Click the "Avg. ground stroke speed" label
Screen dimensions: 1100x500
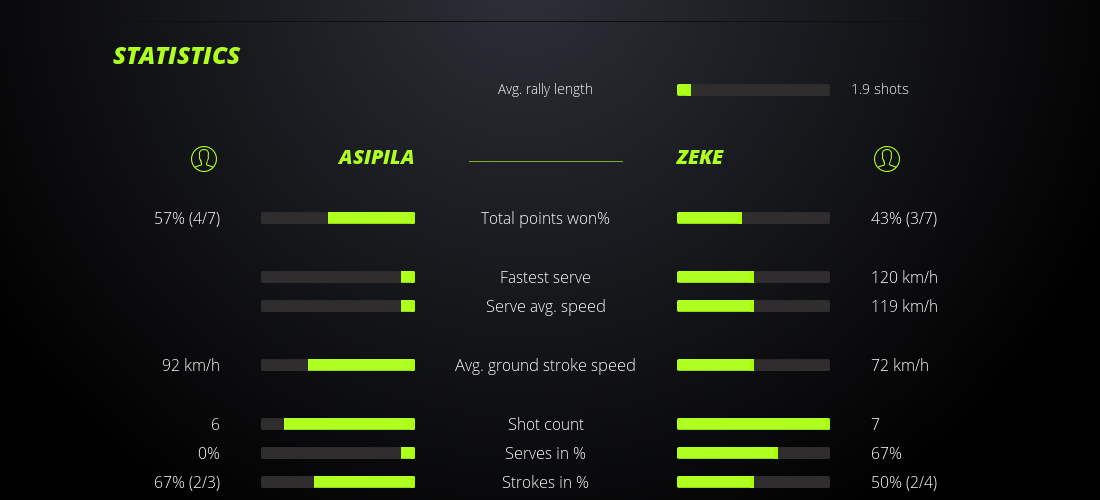point(545,365)
